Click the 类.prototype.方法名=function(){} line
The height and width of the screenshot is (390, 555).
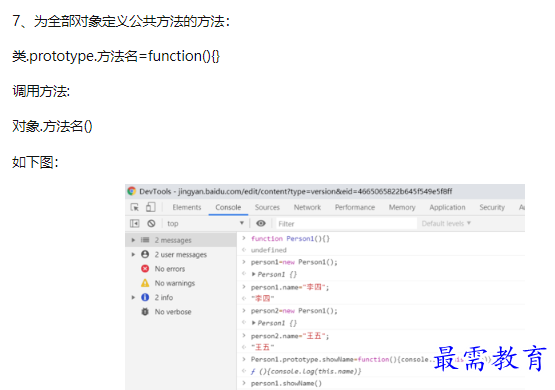(116, 56)
